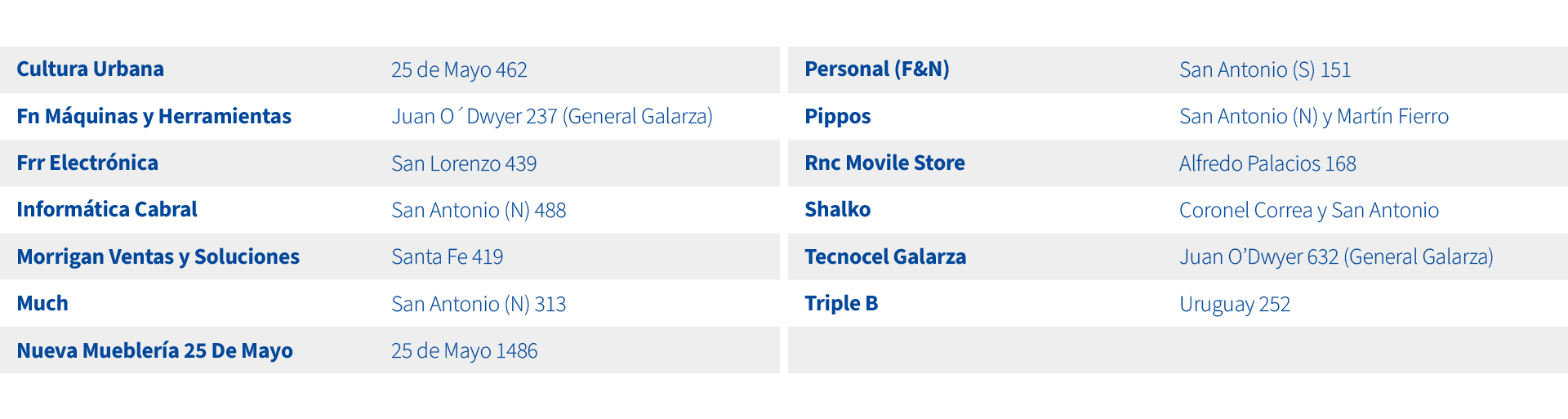1568x419 pixels.
Task: Click the Much store name
Action: pos(42,304)
